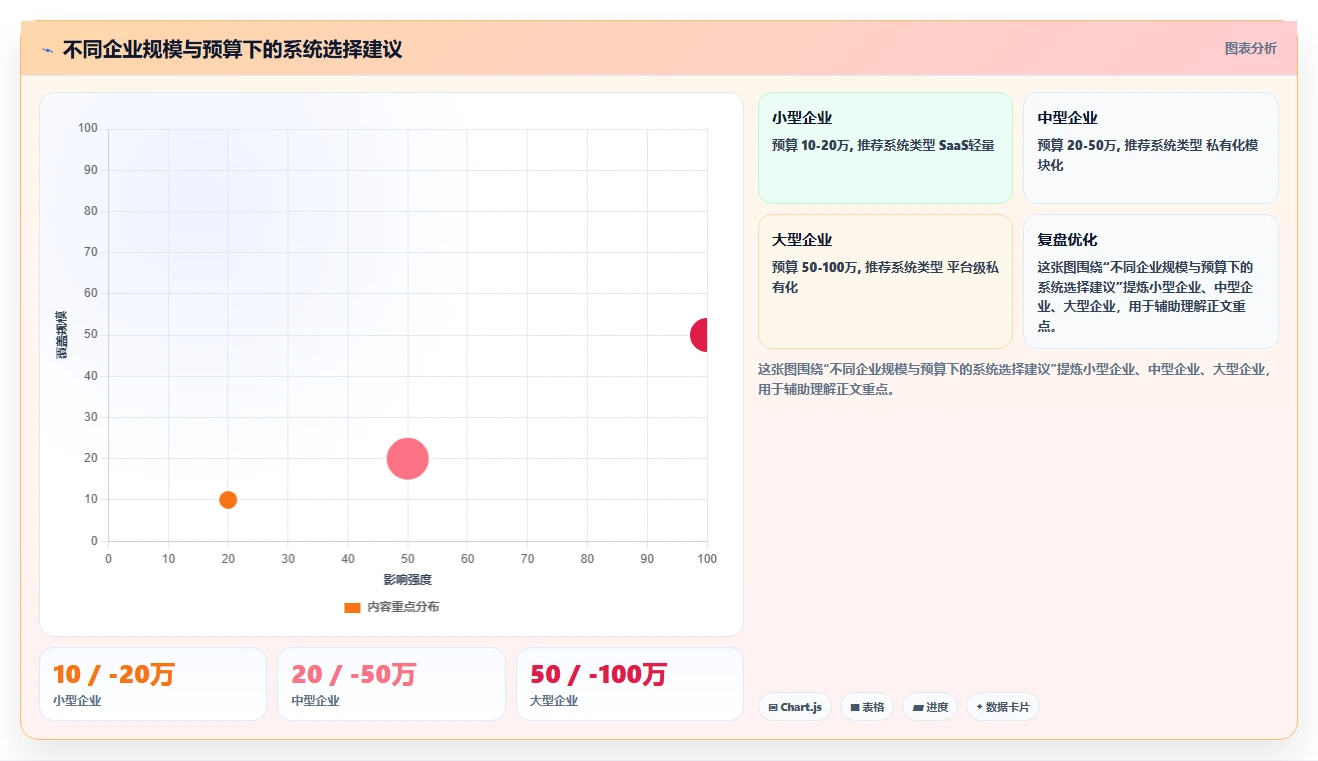Image resolution: width=1318 pixels, height=761 pixels.
Task: Toggle the 内容重点分布 legend swatch
Action: (x=352, y=607)
